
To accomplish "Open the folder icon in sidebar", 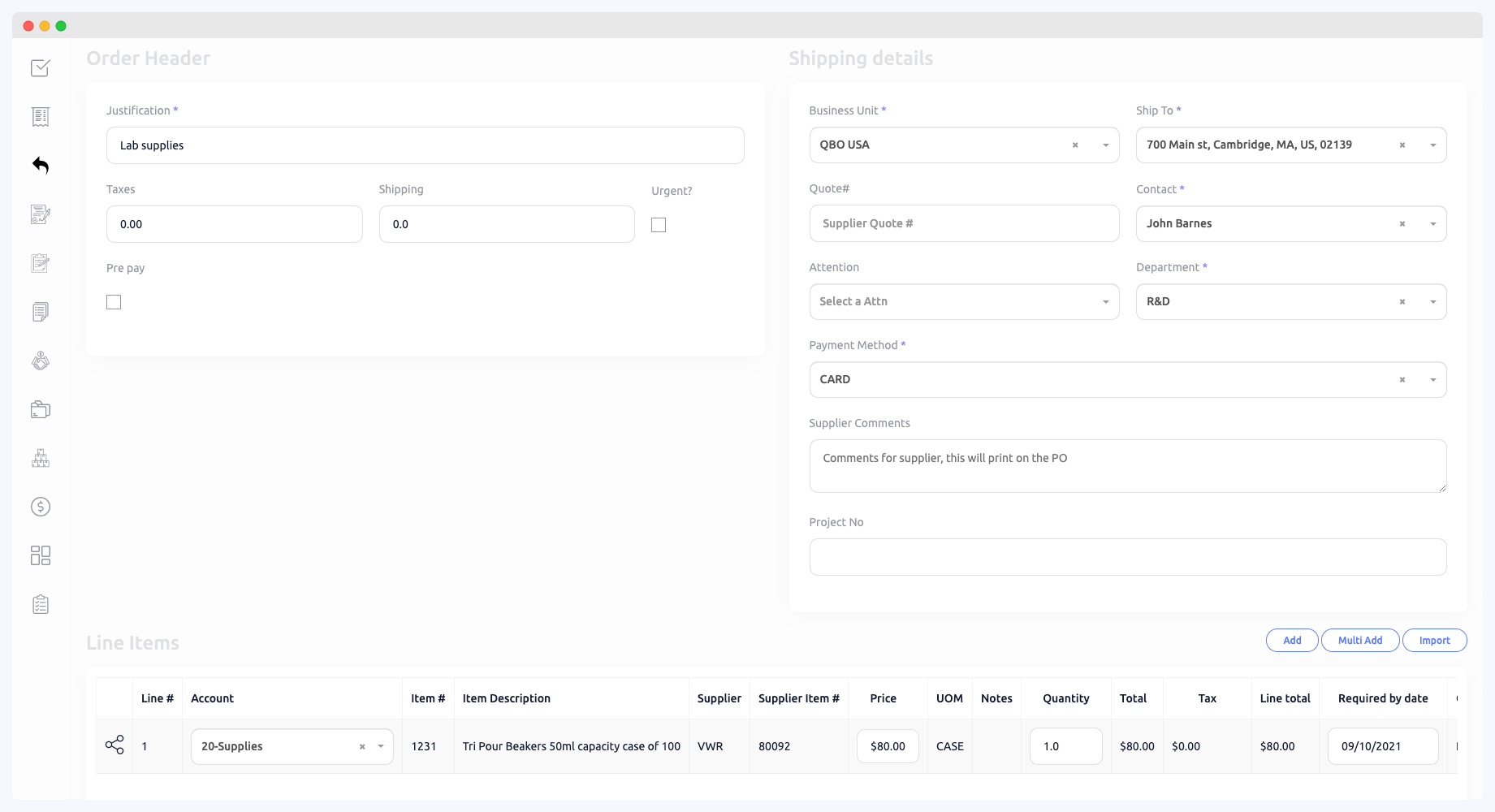I will click(40, 408).
